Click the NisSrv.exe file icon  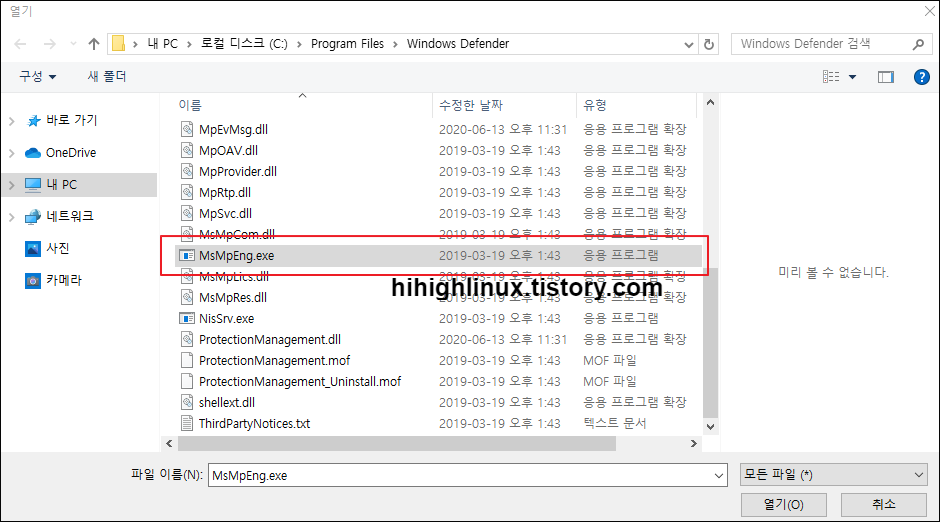[187, 318]
